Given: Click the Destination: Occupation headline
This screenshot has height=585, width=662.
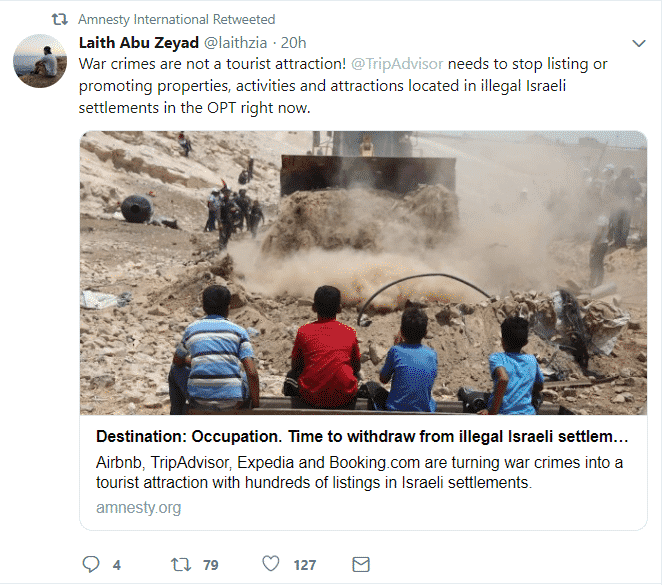Looking at the screenshot, I should (x=362, y=436).
